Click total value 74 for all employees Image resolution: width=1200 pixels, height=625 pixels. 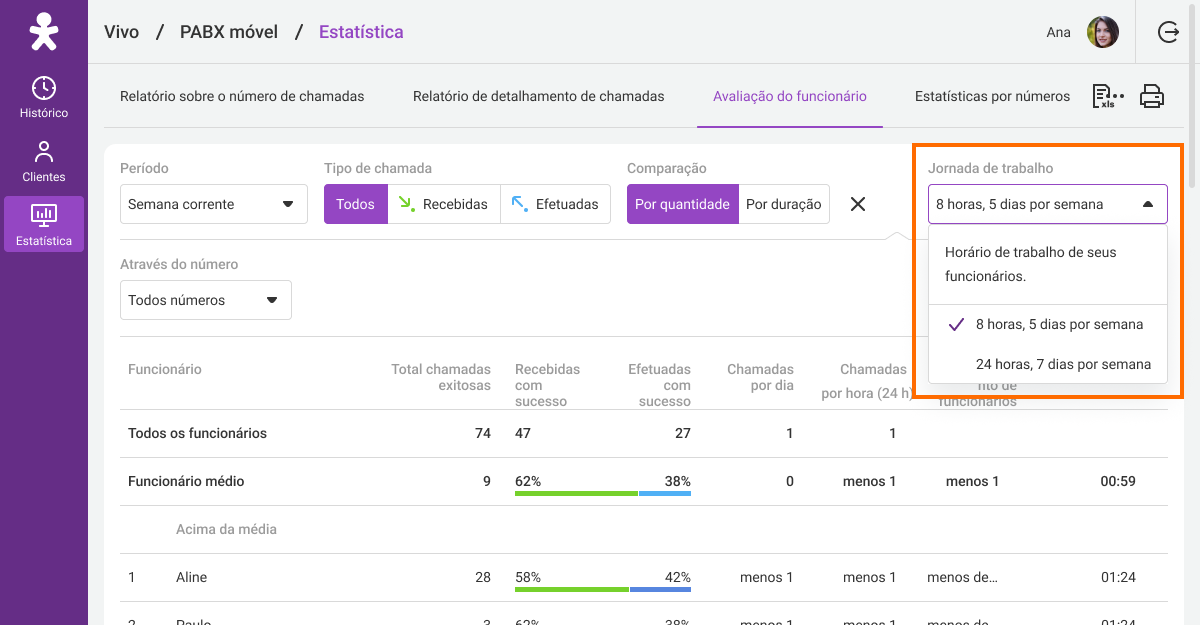click(483, 433)
